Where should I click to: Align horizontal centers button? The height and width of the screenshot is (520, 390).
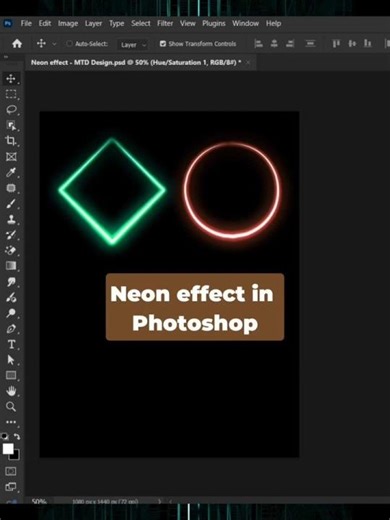point(274,44)
